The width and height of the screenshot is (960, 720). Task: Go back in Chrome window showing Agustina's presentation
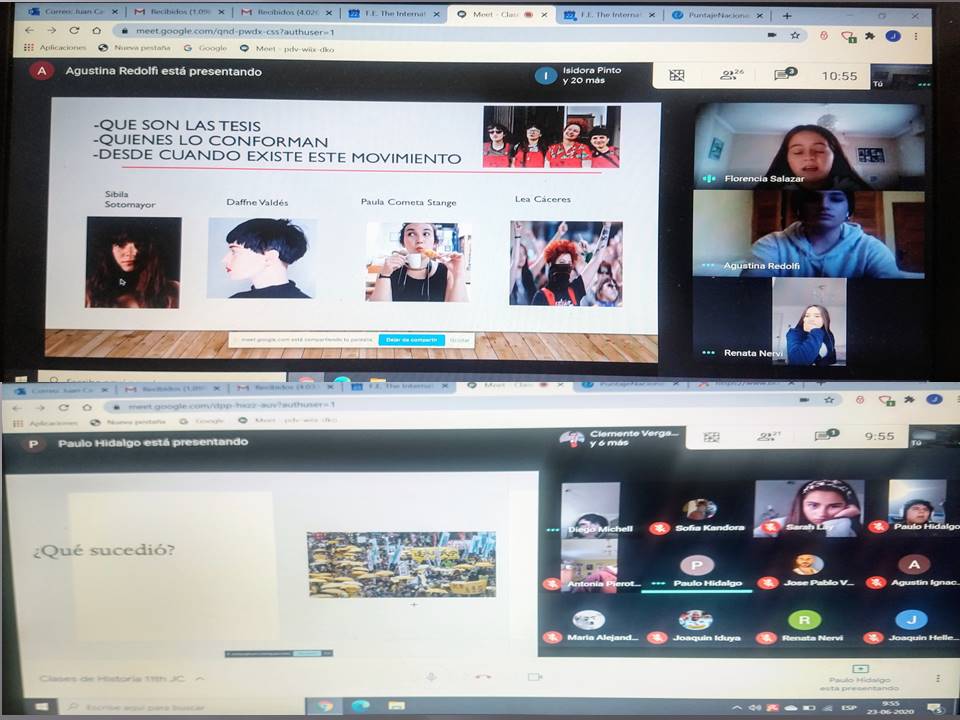point(29,31)
